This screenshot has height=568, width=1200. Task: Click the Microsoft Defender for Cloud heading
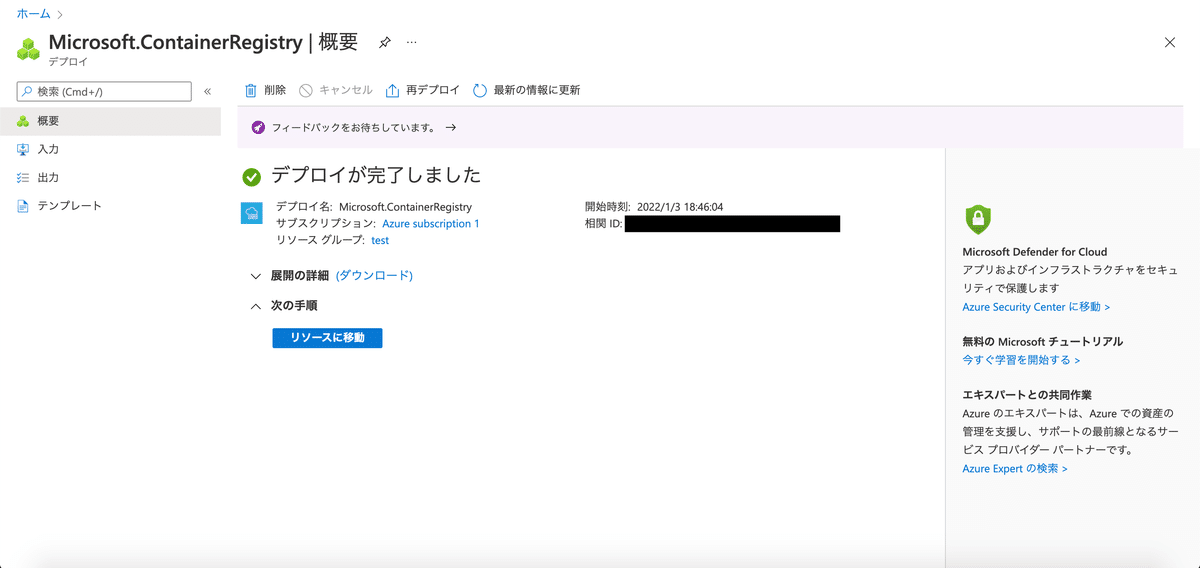point(1034,252)
